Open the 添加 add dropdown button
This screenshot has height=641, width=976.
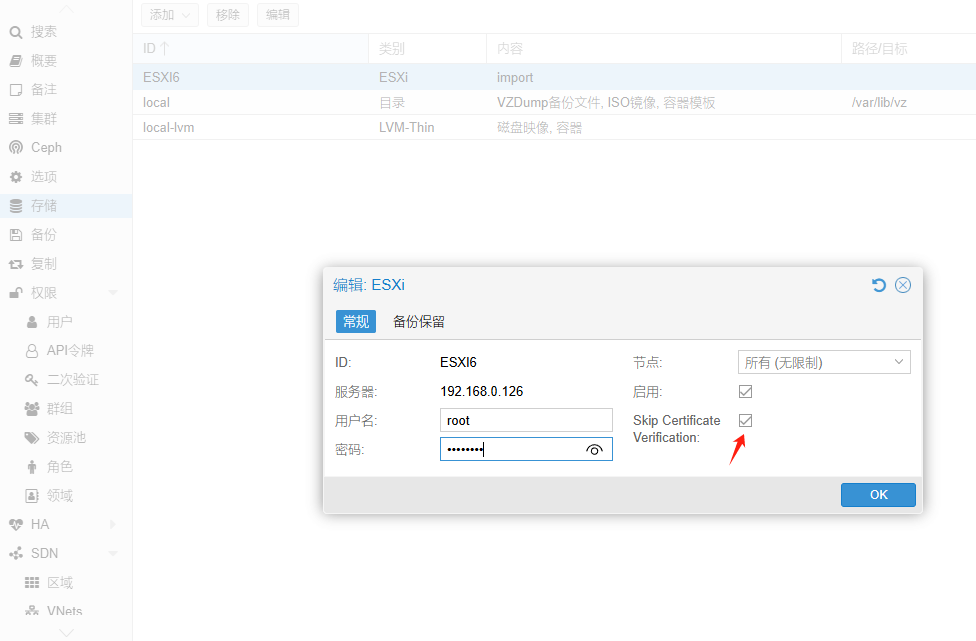(169, 15)
